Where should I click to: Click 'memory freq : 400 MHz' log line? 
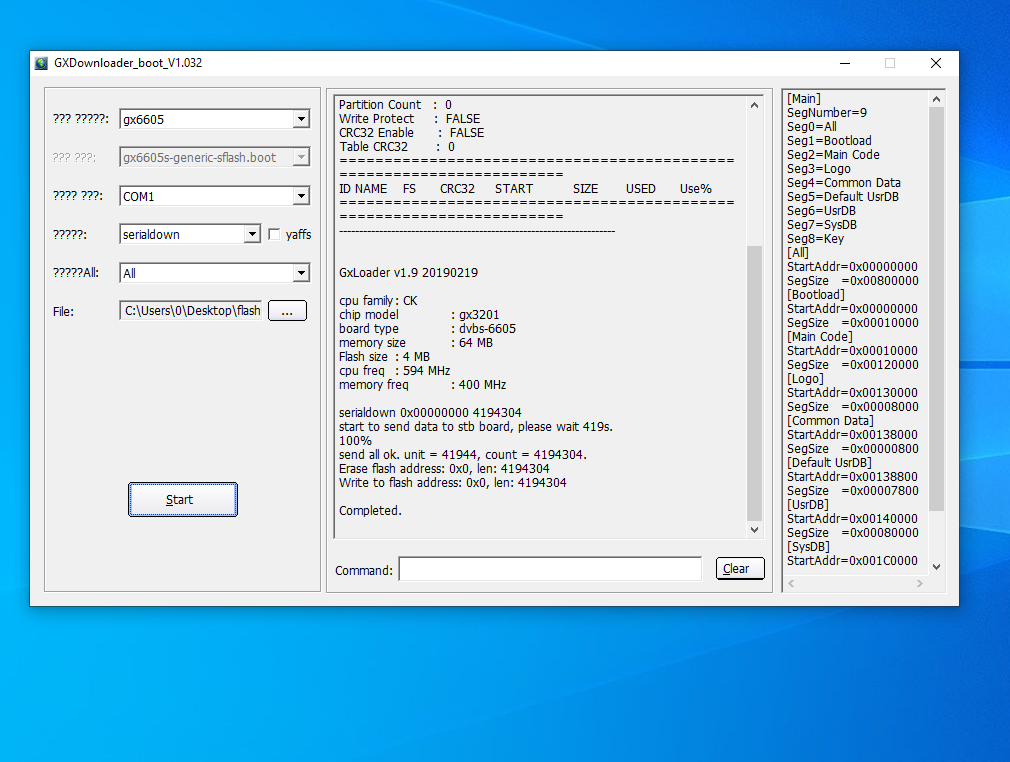[423, 385]
